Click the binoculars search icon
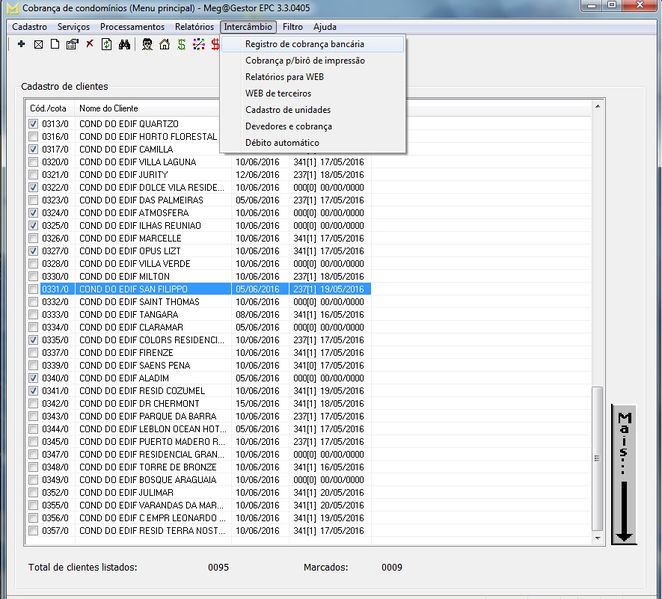The image size is (662, 599). [125, 45]
